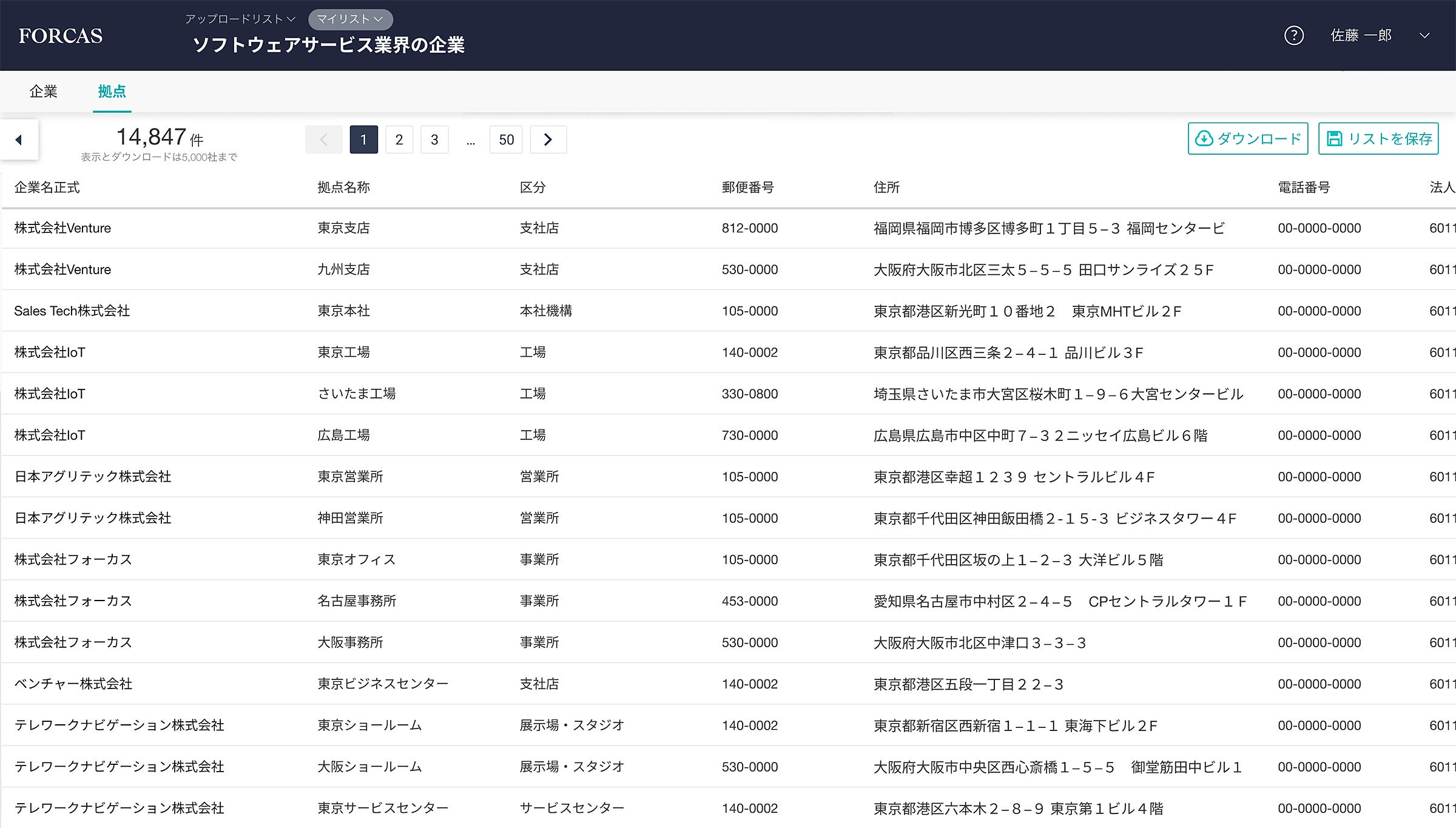
Task: Click リストを保存 save list button
Action: coord(1378,139)
